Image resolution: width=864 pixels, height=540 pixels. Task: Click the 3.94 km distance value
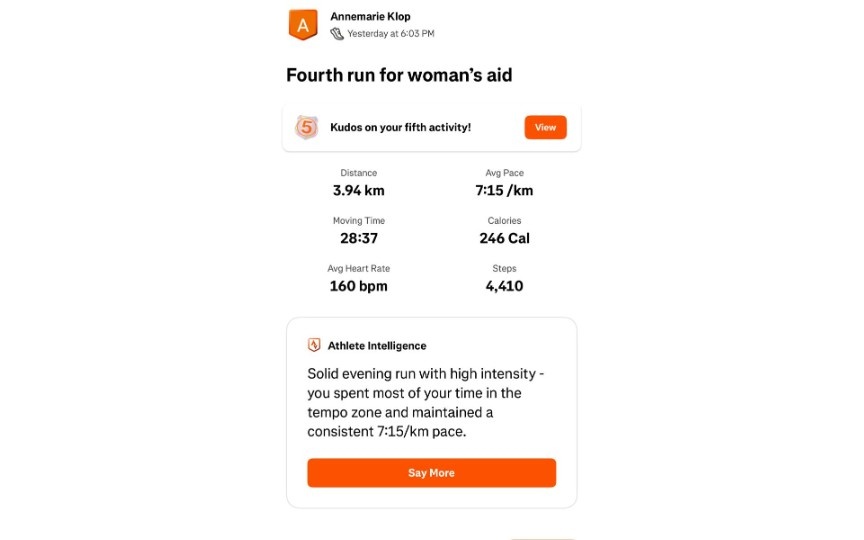coord(358,190)
